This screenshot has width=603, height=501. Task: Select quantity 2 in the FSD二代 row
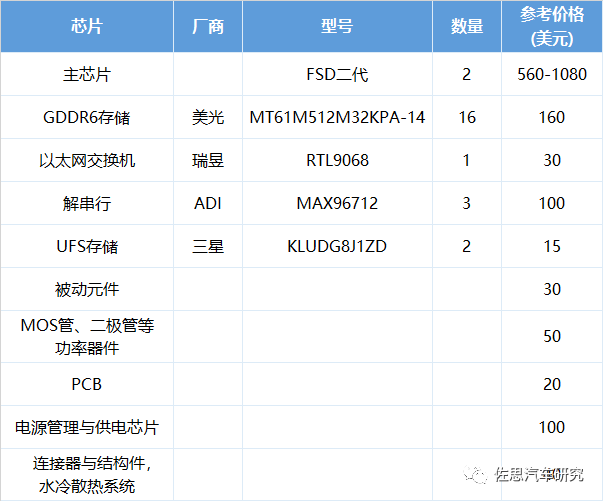tap(467, 74)
